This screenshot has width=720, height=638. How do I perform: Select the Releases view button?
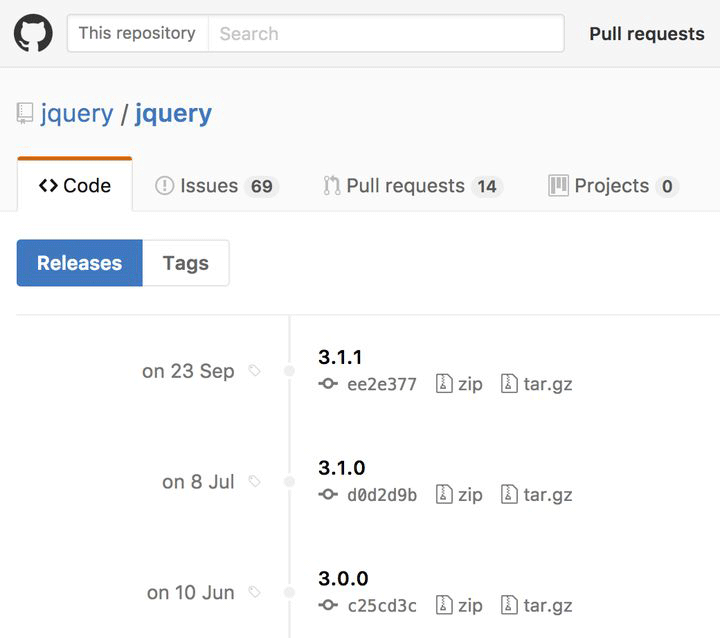[x=80, y=263]
